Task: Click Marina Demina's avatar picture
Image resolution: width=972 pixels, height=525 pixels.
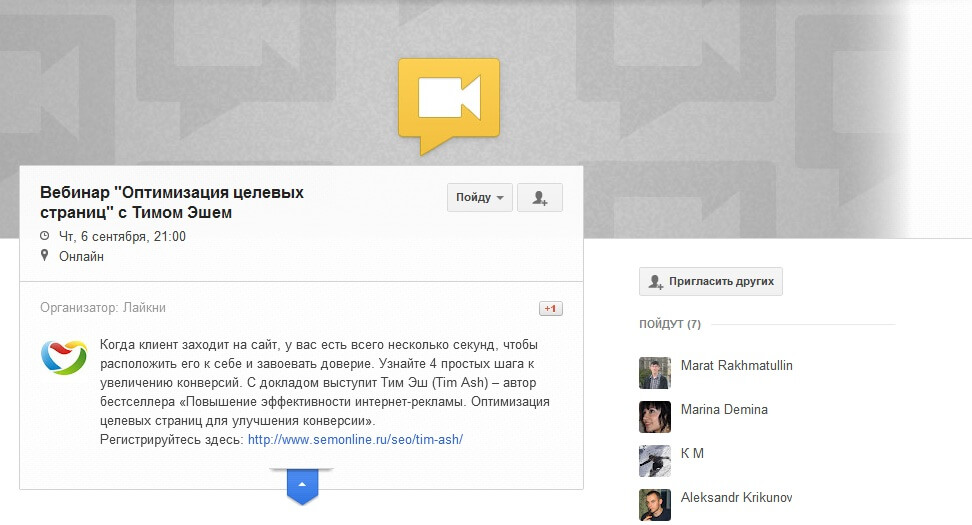Action: [x=654, y=416]
